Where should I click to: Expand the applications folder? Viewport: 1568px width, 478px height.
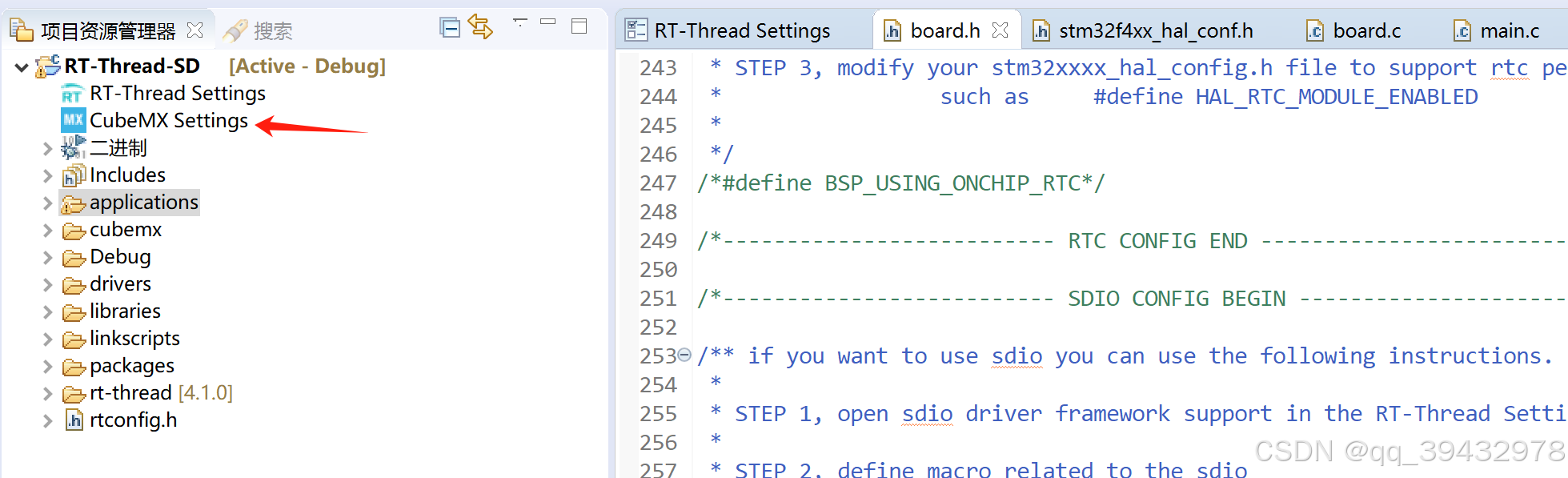point(47,203)
